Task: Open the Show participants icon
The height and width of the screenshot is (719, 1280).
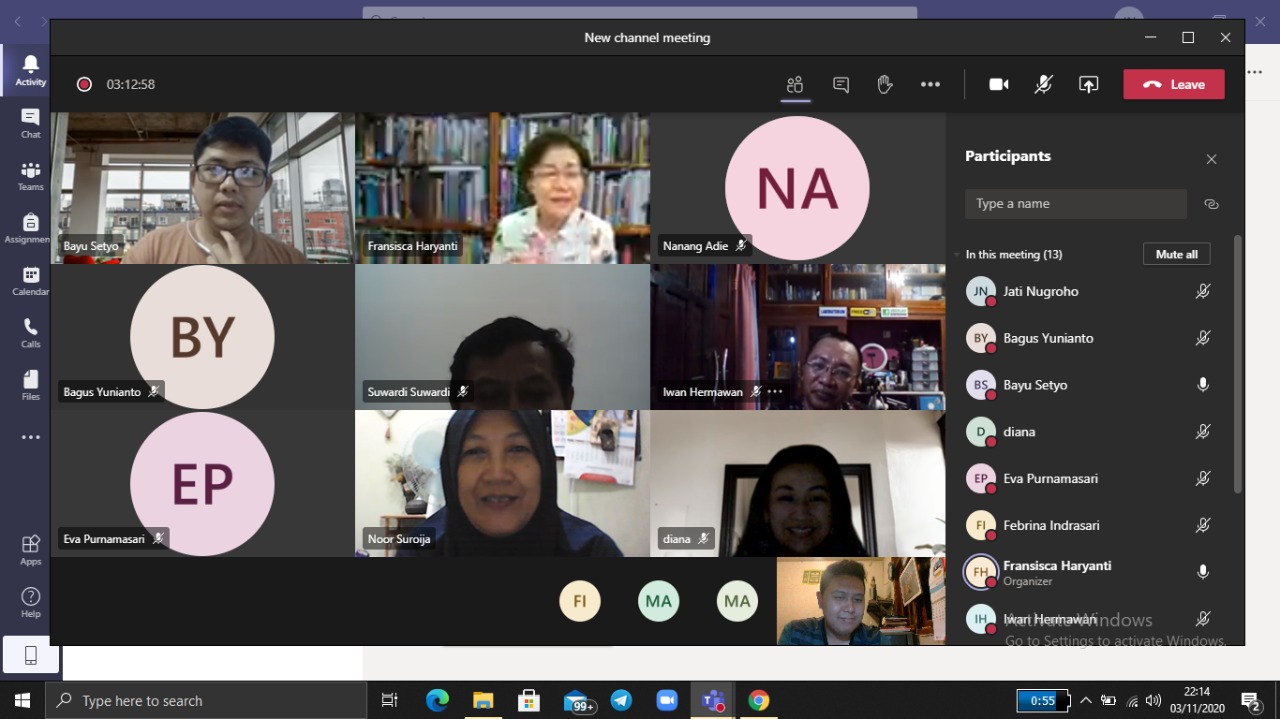Action: [x=795, y=85]
